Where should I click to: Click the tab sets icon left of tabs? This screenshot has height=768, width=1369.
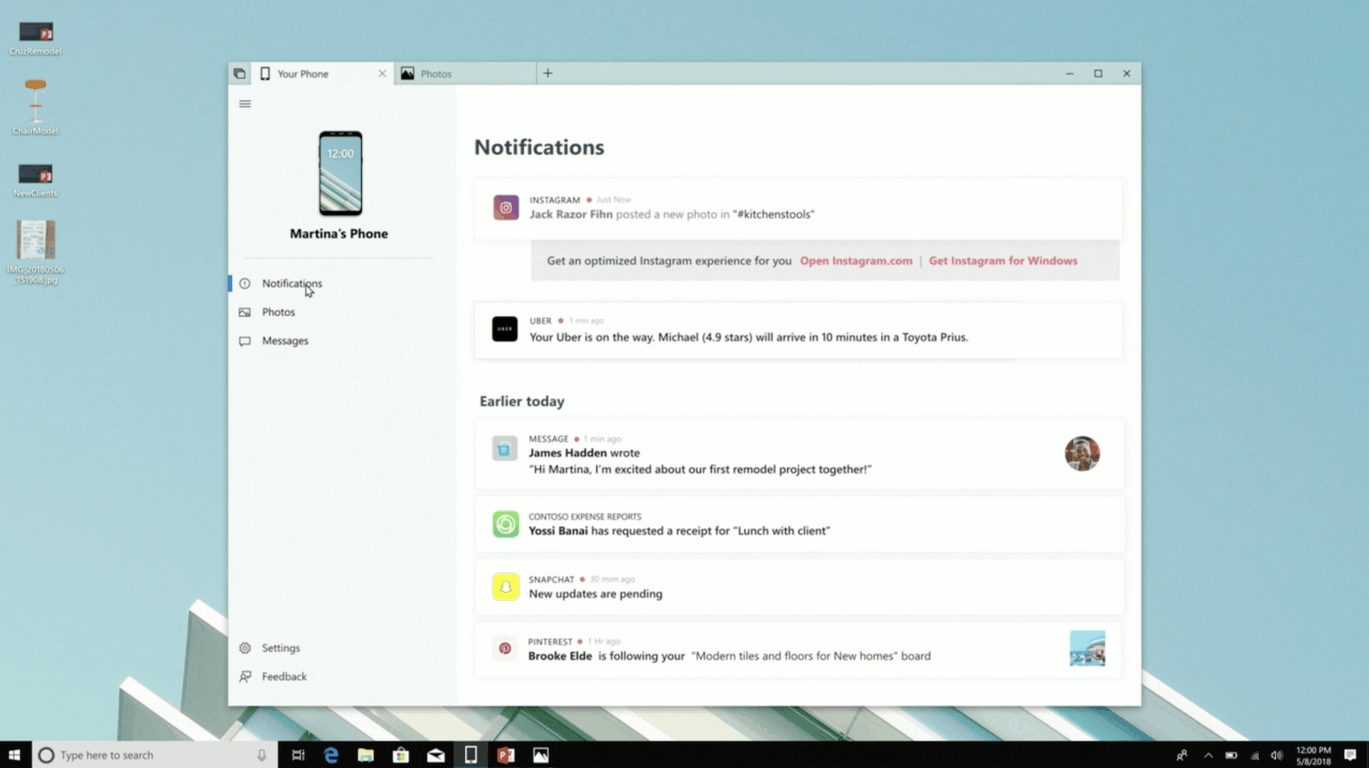239,74
